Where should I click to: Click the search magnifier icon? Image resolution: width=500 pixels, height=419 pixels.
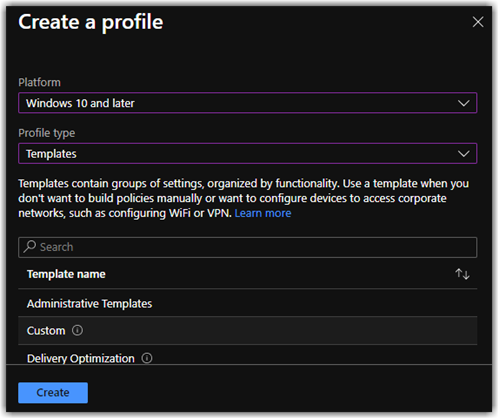click(30, 247)
